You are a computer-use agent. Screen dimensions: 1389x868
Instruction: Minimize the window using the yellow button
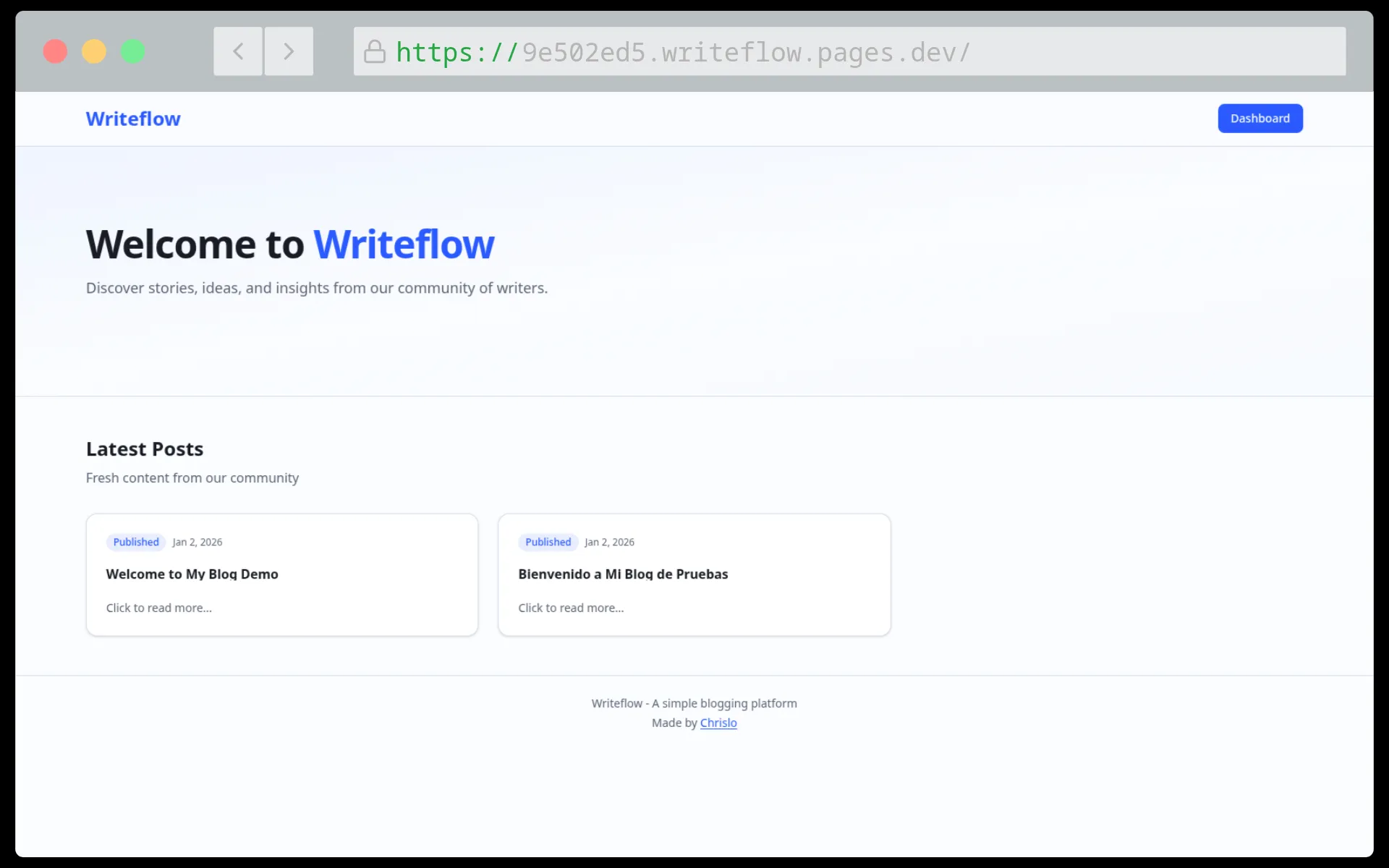(94, 51)
